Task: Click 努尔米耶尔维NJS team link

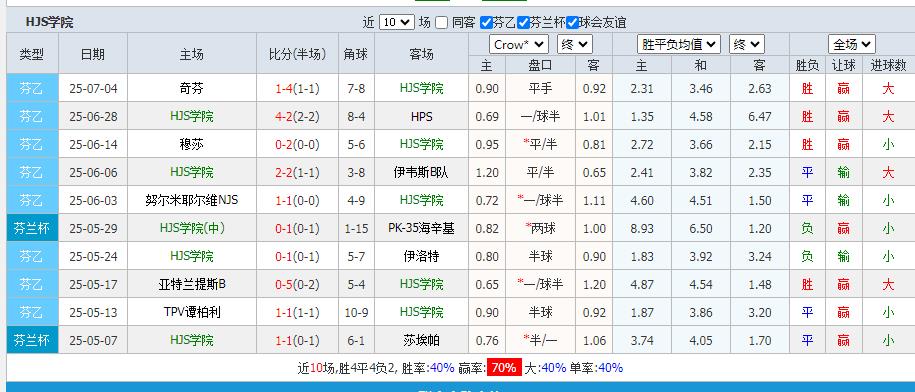Action: pyautogui.click(x=191, y=201)
